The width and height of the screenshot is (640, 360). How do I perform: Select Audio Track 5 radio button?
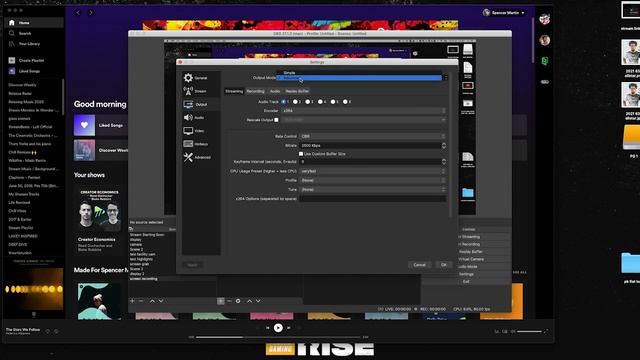coord(333,102)
